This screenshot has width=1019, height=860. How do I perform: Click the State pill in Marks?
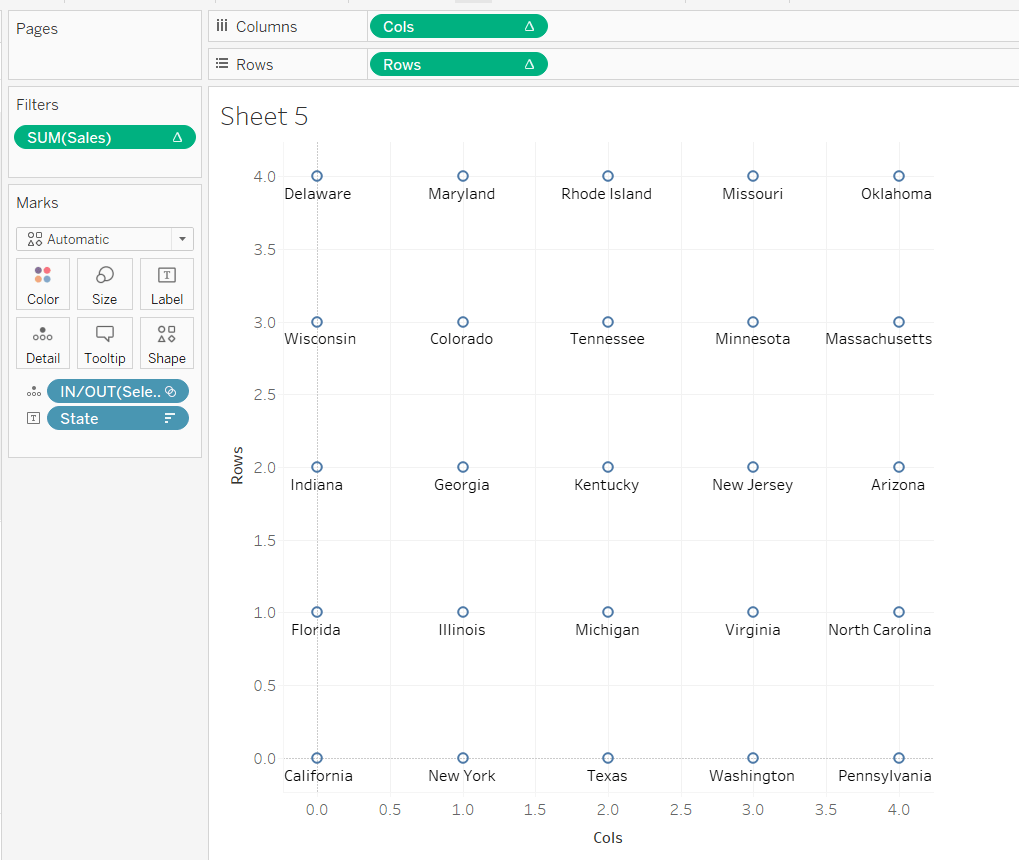pyautogui.click(x=117, y=419)
